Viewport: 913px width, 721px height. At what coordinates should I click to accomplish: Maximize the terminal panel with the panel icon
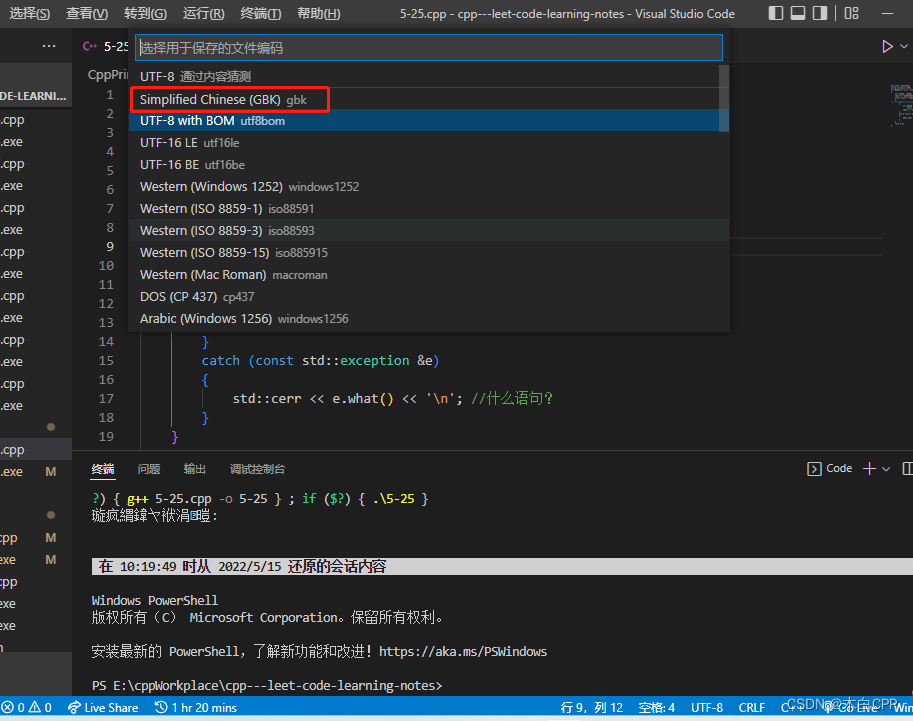[x=909, y=468]
